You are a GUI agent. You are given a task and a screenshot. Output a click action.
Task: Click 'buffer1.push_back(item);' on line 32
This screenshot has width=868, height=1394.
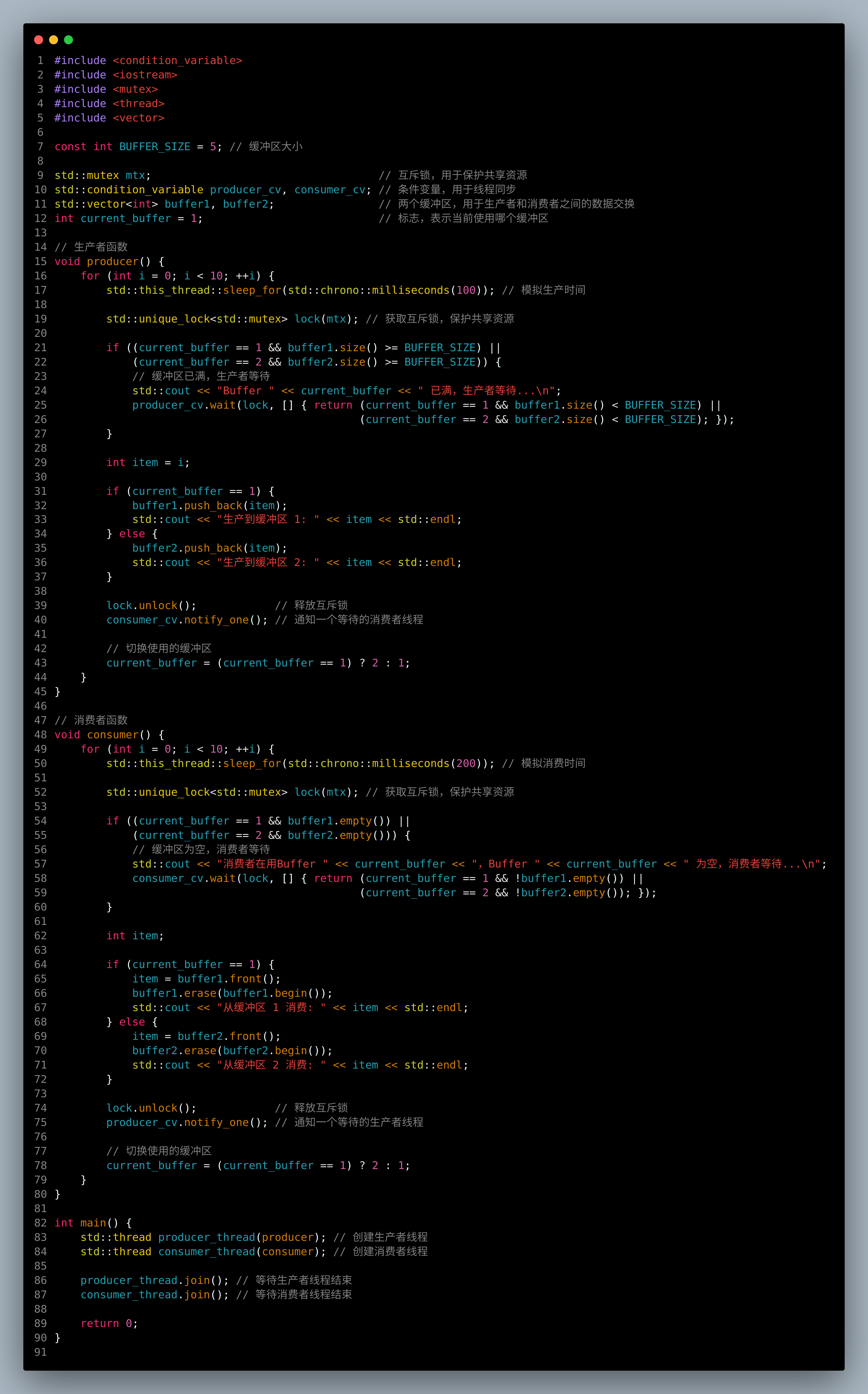click(x=210, y=505)
